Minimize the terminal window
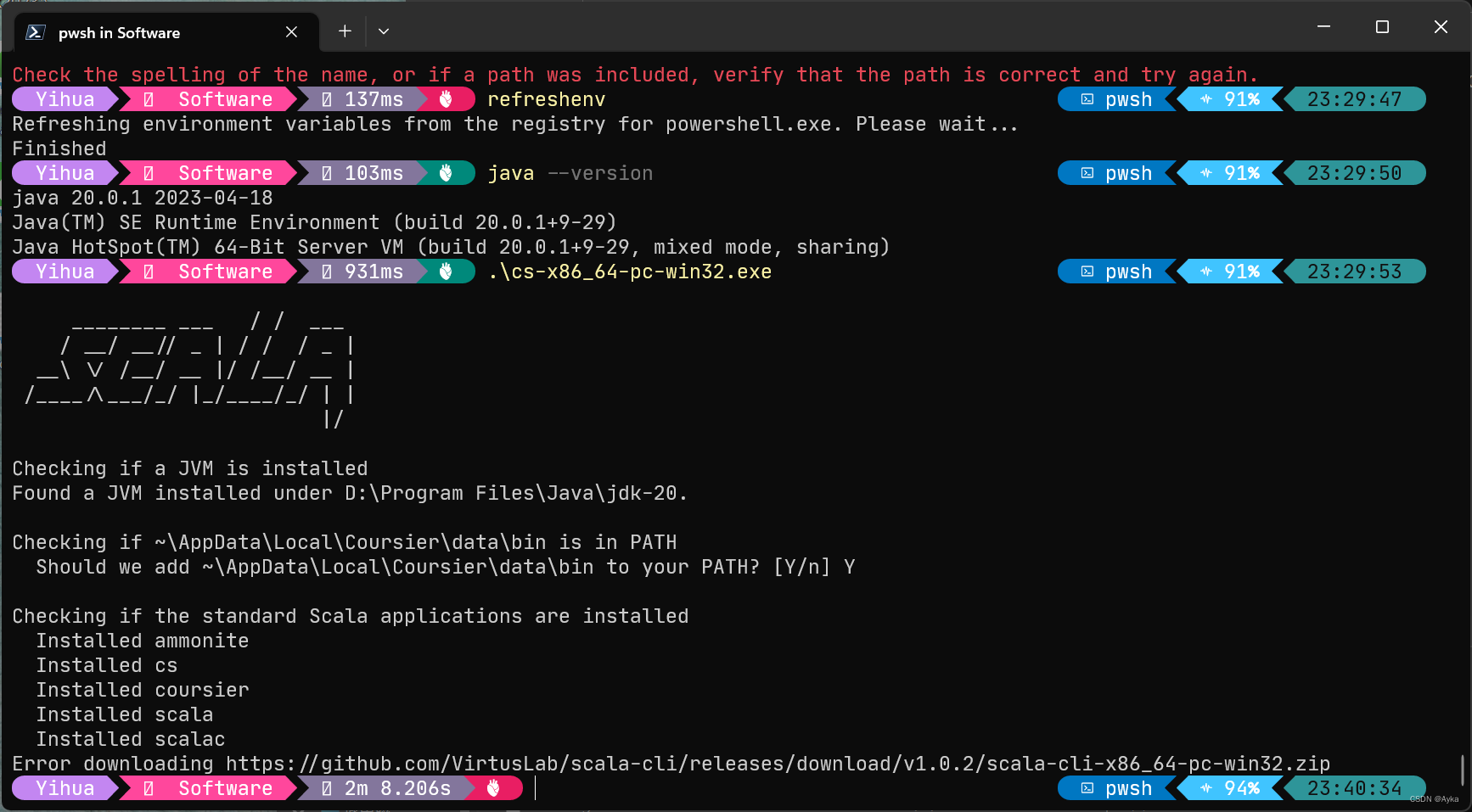The image size is (1472, 812). [1323, 27]
